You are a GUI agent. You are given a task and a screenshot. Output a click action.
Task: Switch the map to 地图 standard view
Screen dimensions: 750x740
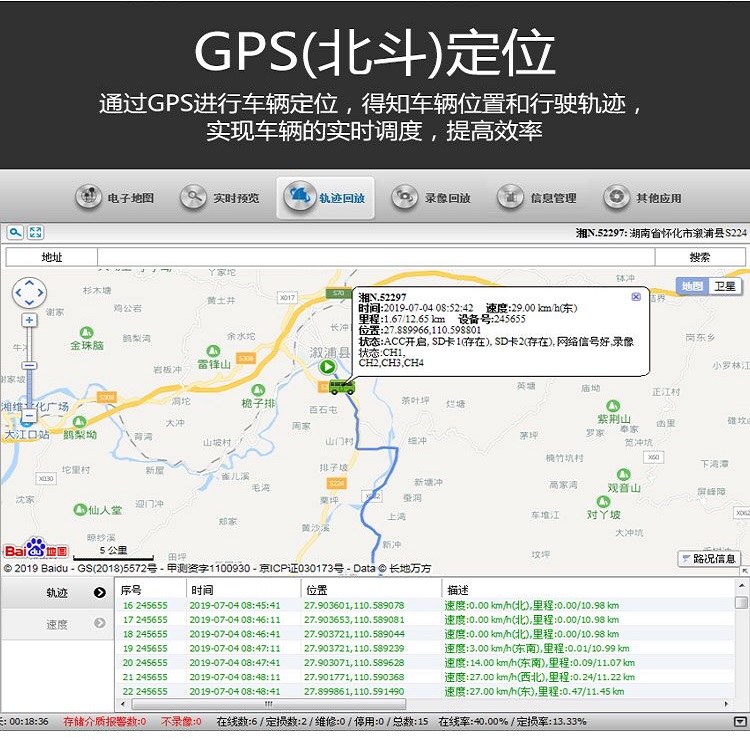(692, 286)
